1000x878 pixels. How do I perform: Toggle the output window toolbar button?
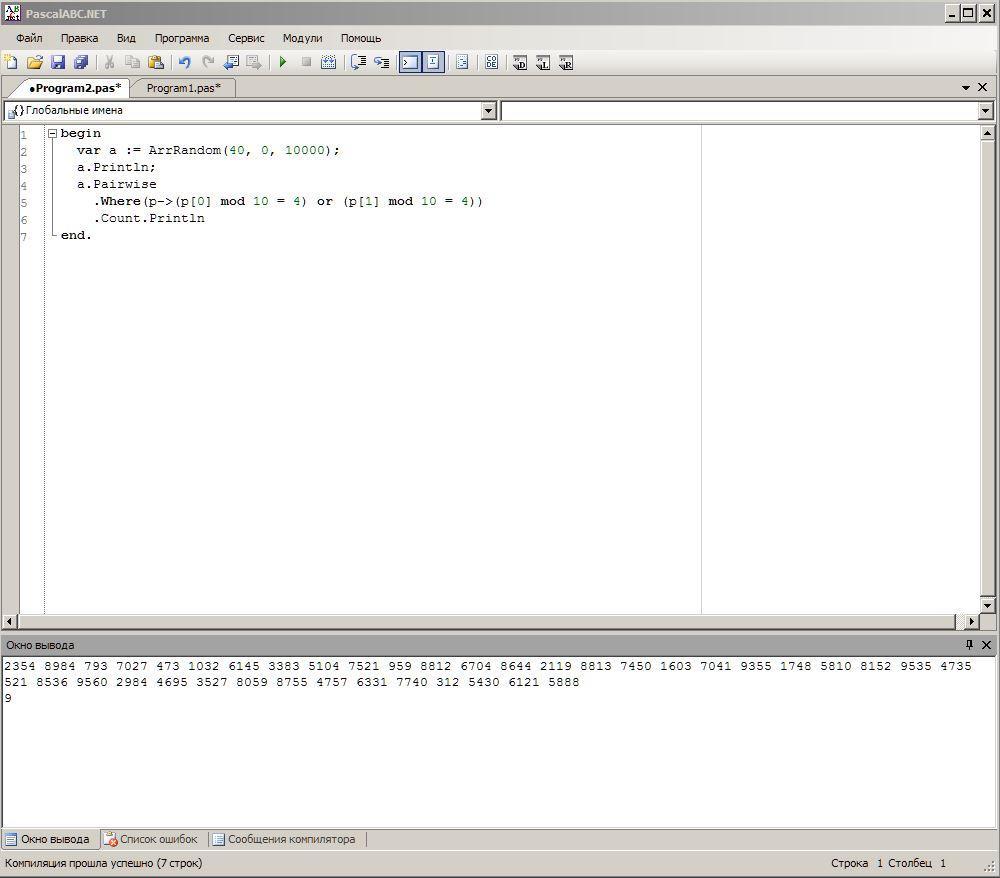point(410,62)
